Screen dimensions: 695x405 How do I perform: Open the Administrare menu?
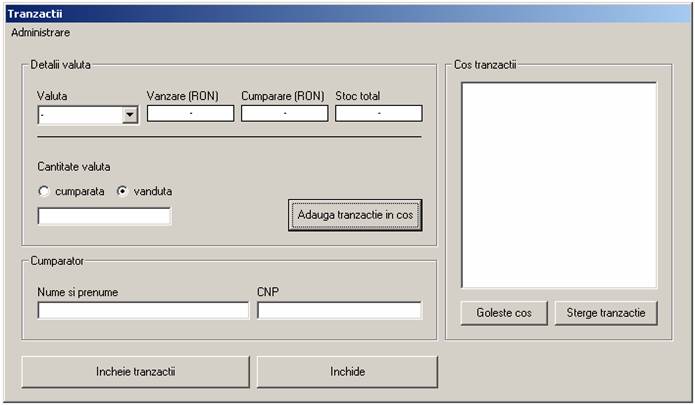[x=40, y=32]
